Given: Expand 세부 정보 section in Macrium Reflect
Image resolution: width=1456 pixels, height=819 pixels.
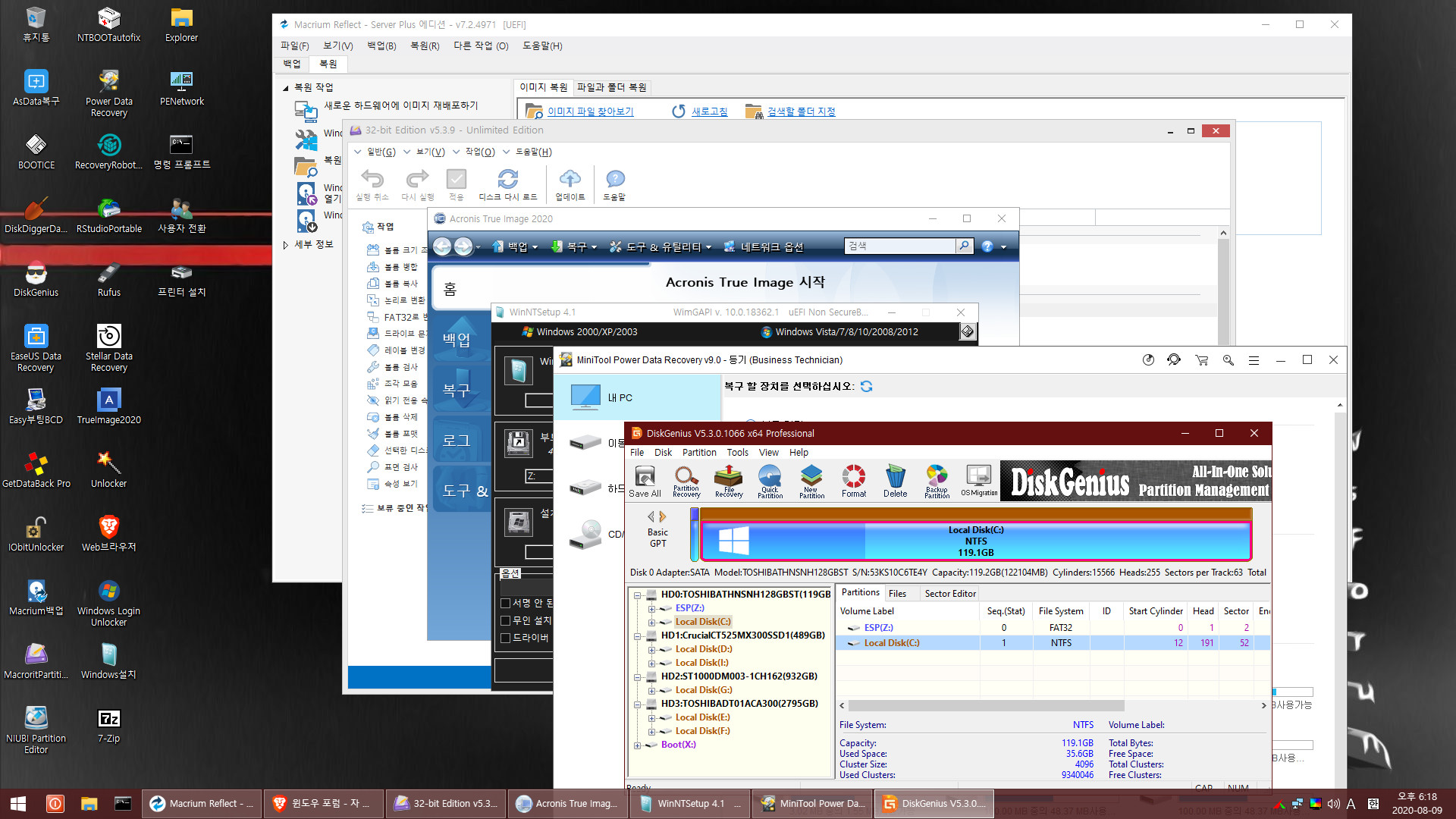Looking at the screenshot, I should coord(285,245).
